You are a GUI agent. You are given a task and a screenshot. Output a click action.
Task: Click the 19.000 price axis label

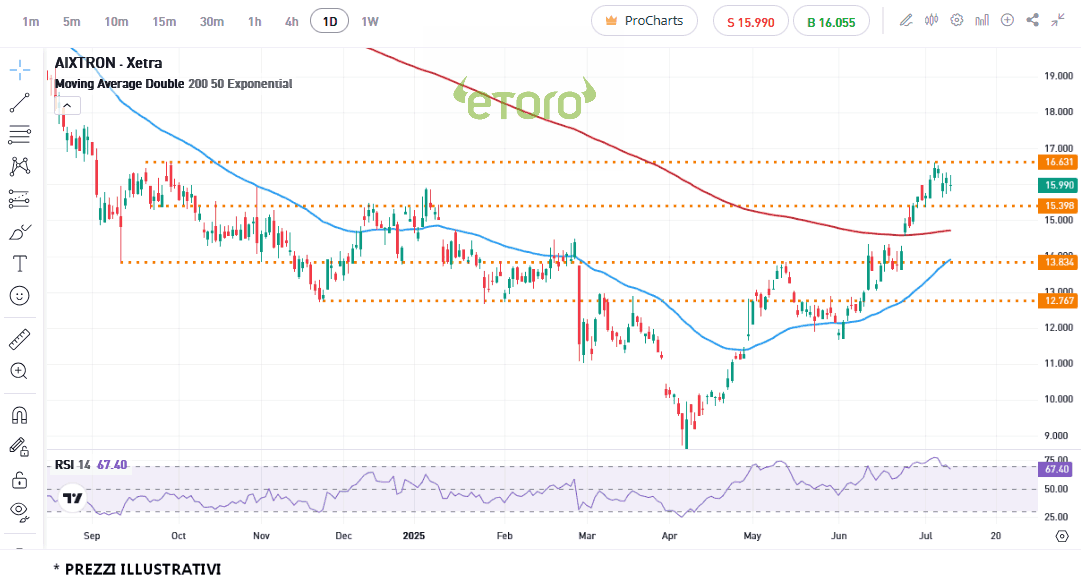[x=1058, y=76]
